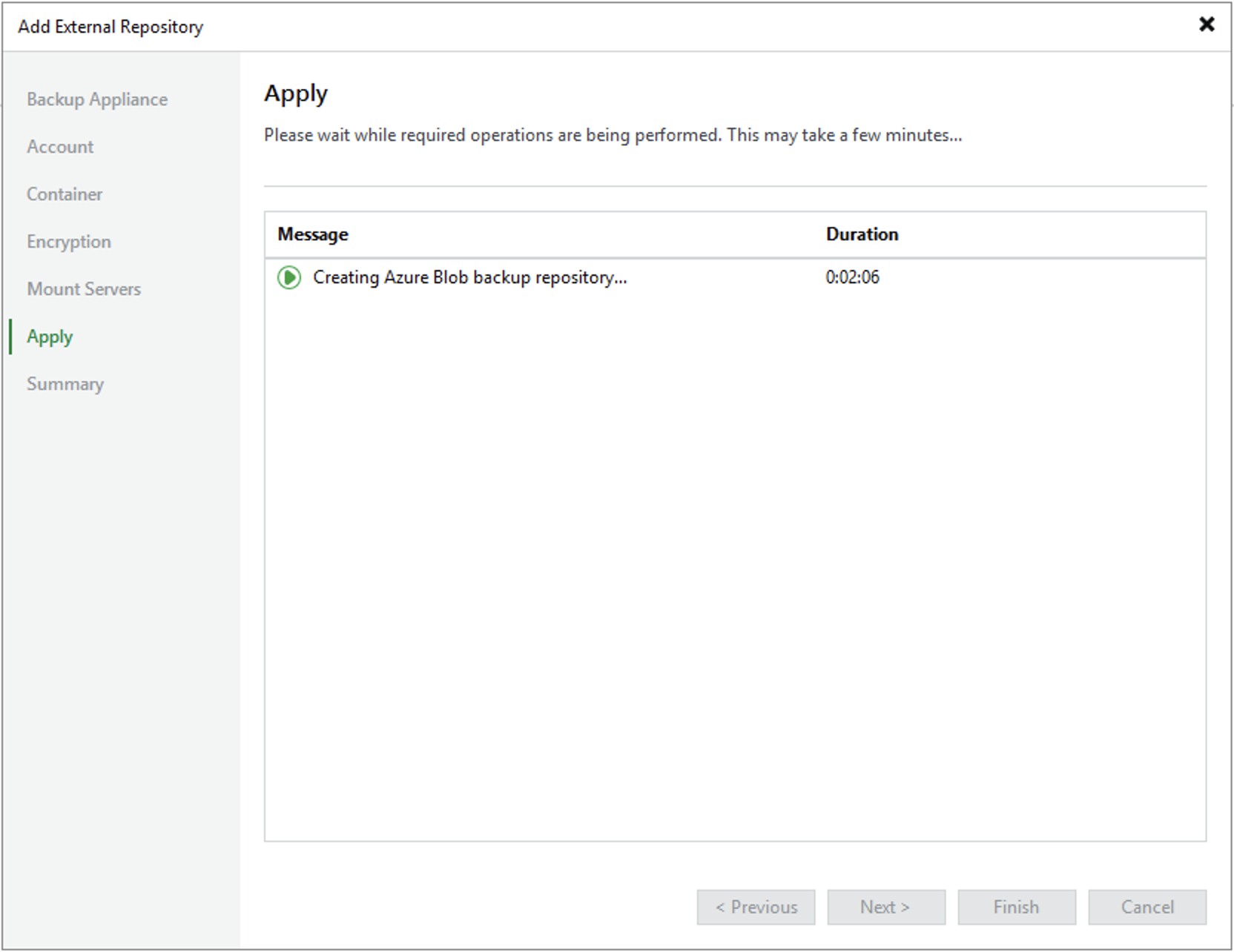Select 'Creating Azure Blob backup repository...' row text

470,277
